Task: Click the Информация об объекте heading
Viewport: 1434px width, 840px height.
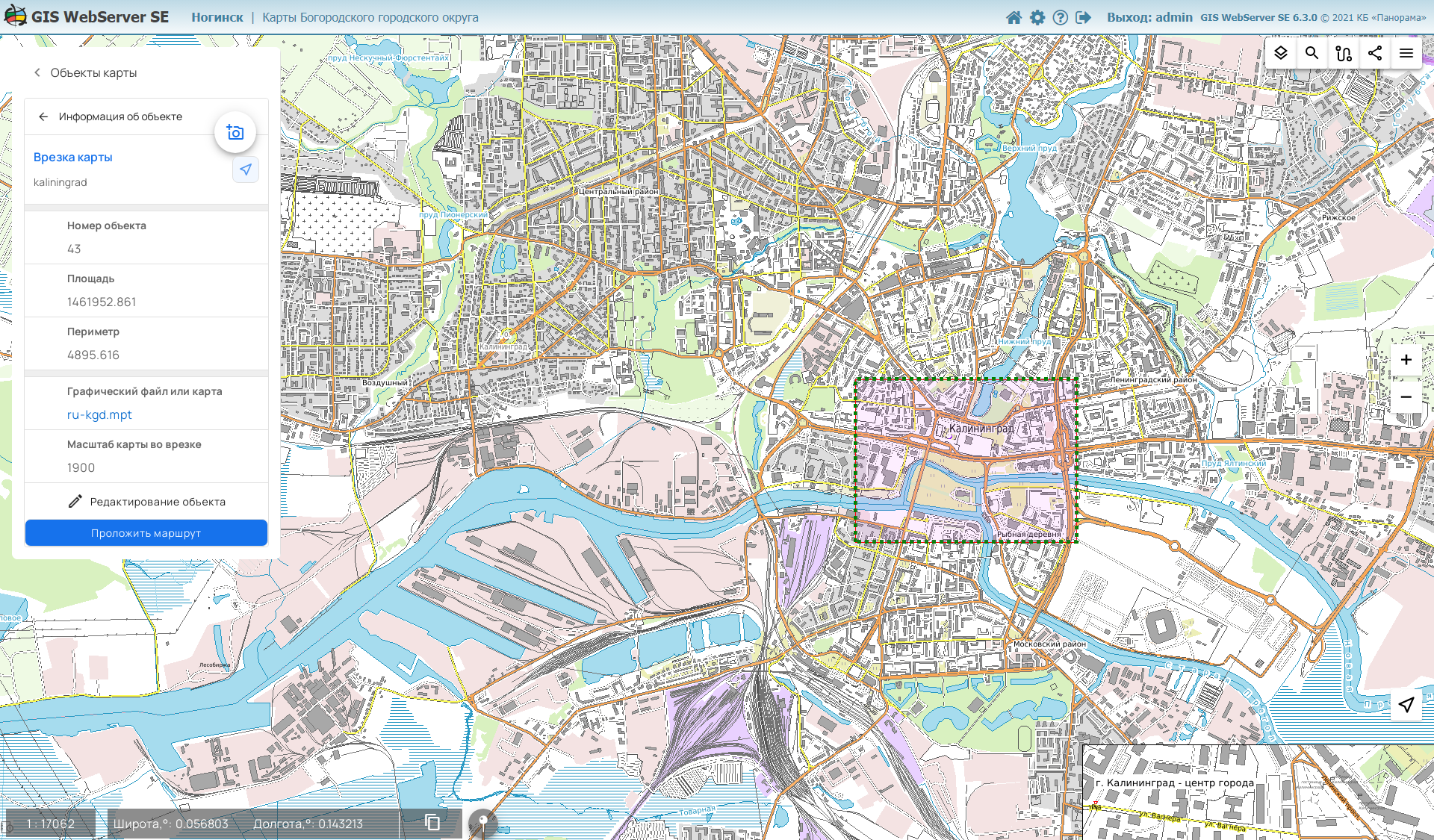Action: [120, 116]
